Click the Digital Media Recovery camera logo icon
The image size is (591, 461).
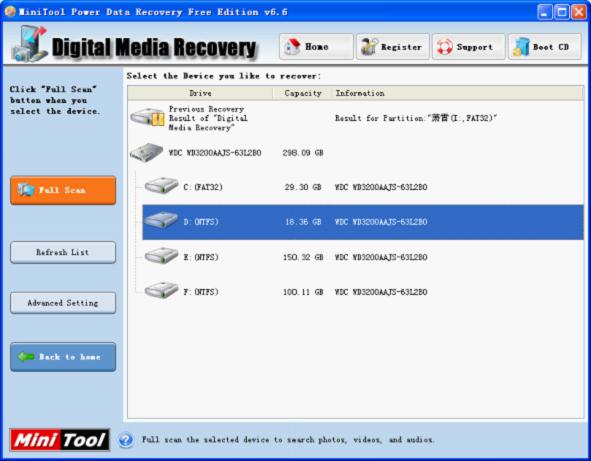tap(29, 44)
